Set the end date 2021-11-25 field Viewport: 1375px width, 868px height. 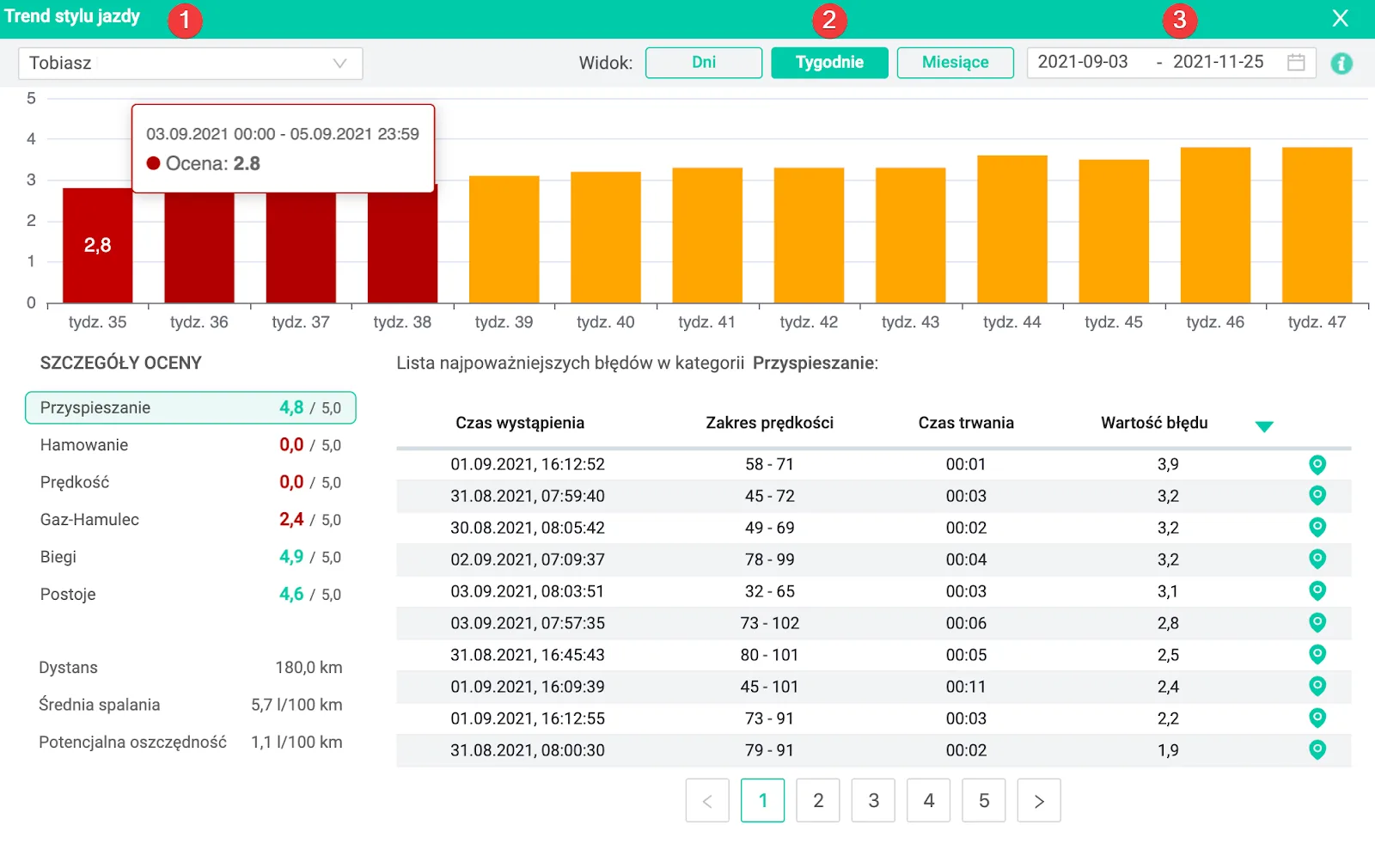1219,62
